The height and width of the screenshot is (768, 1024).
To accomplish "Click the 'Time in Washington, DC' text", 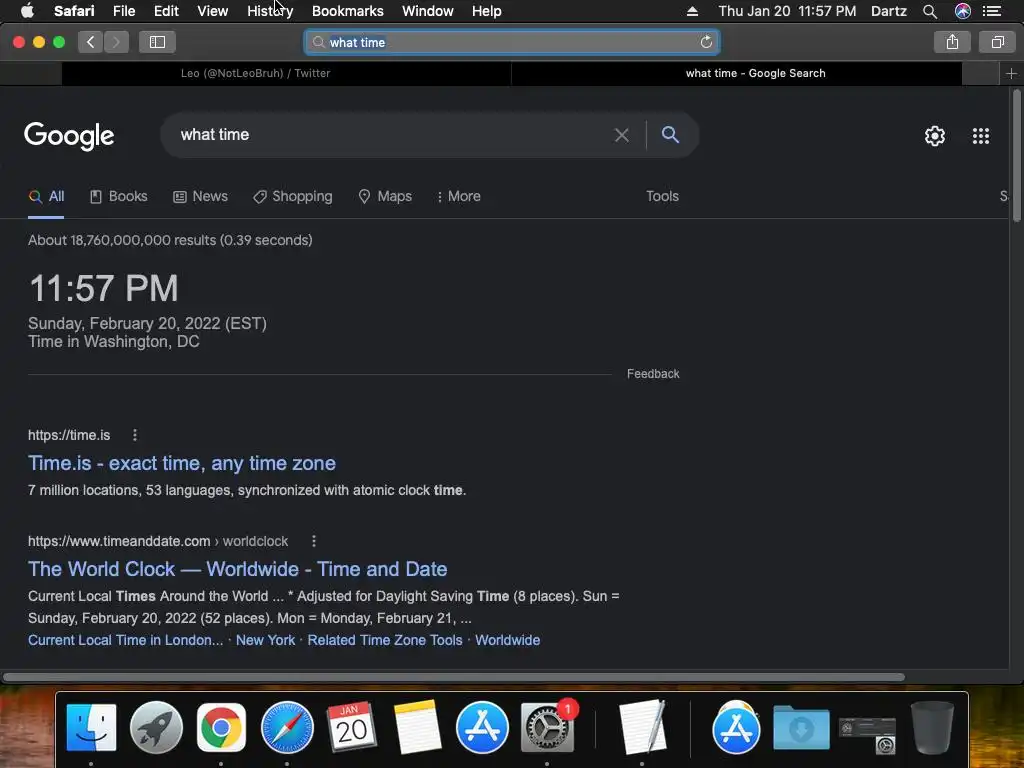I will [x=114, y=342].
